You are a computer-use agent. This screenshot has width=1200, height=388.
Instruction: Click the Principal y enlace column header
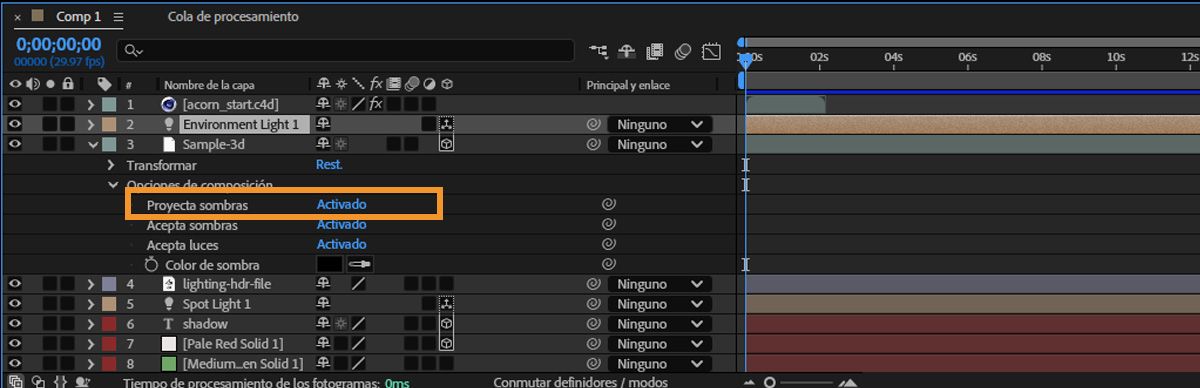[x=628, y=85]
